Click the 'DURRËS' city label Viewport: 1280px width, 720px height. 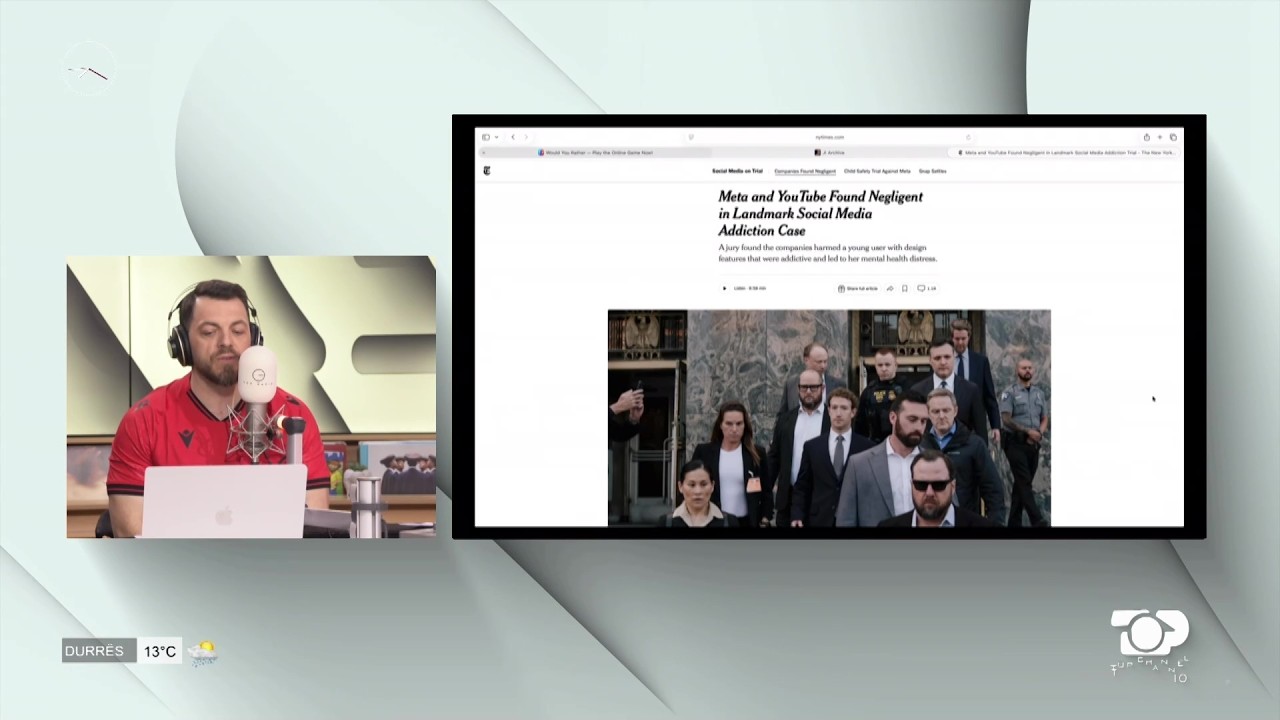94,651
